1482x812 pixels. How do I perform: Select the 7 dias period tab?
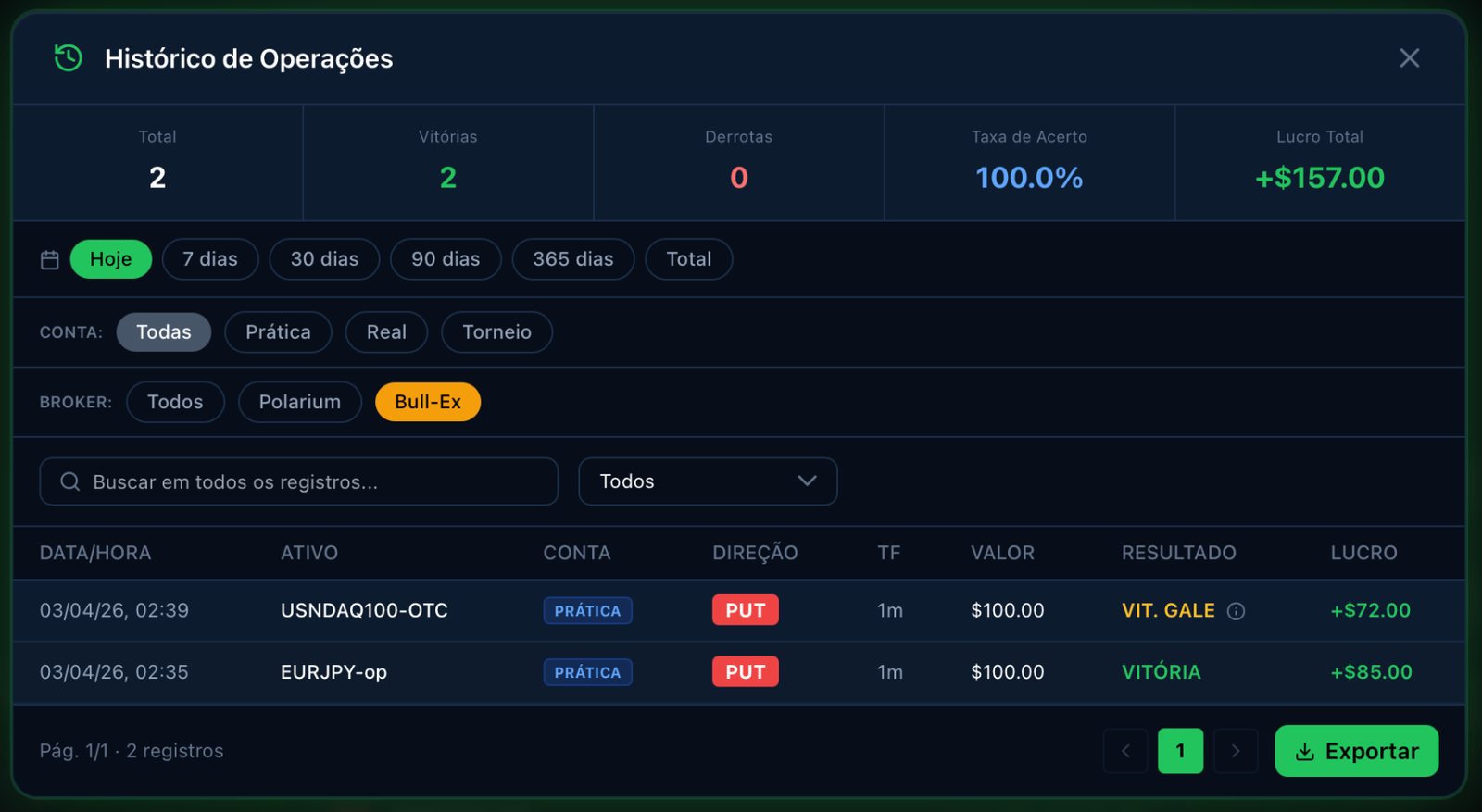click(x=210, y=259)
